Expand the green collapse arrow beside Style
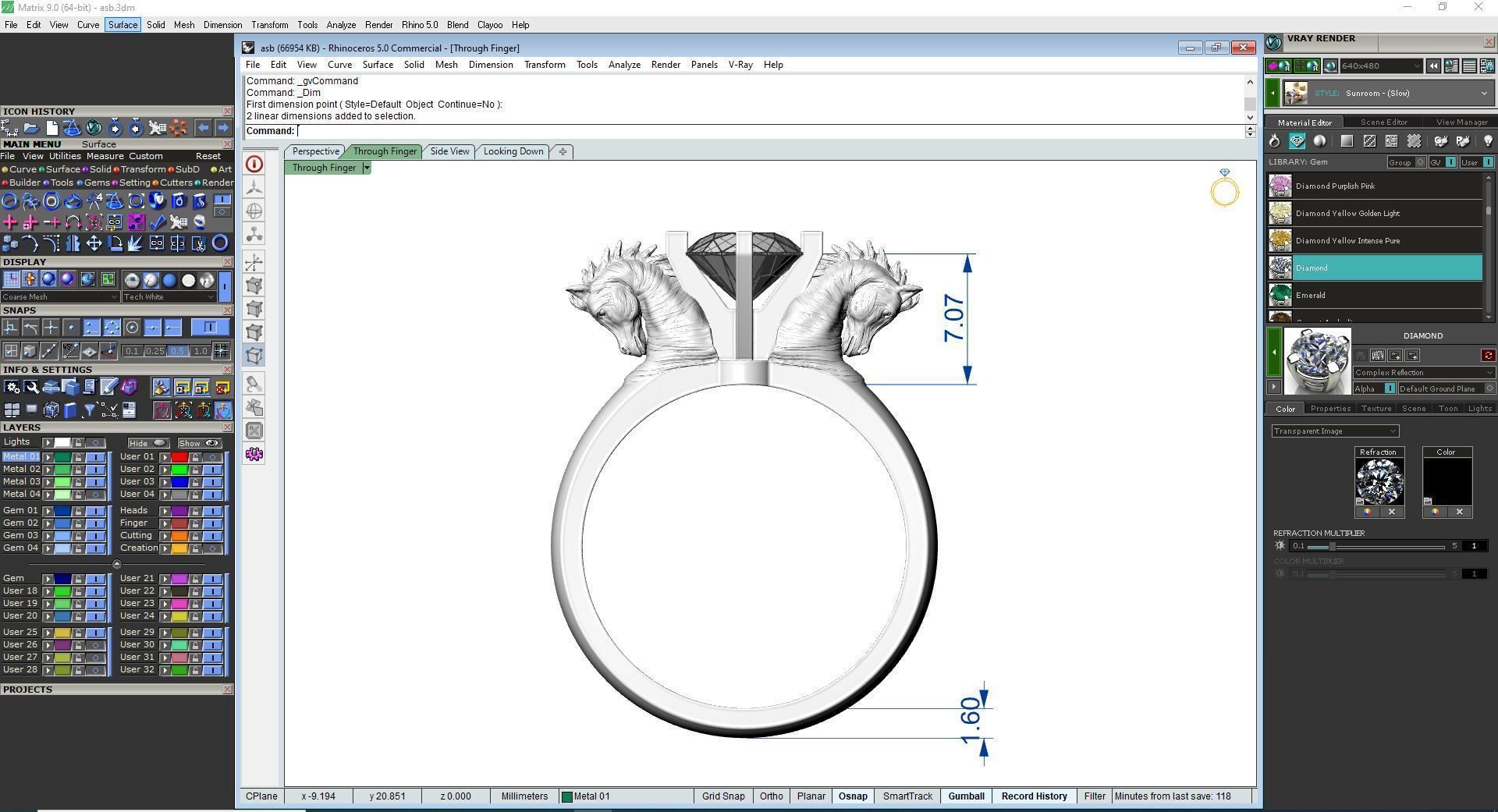1498x812 pixels. pos(1273,94)
